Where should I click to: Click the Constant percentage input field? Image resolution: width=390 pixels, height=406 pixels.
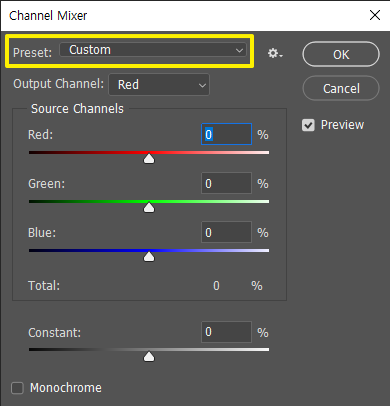(x=226, y=332)
